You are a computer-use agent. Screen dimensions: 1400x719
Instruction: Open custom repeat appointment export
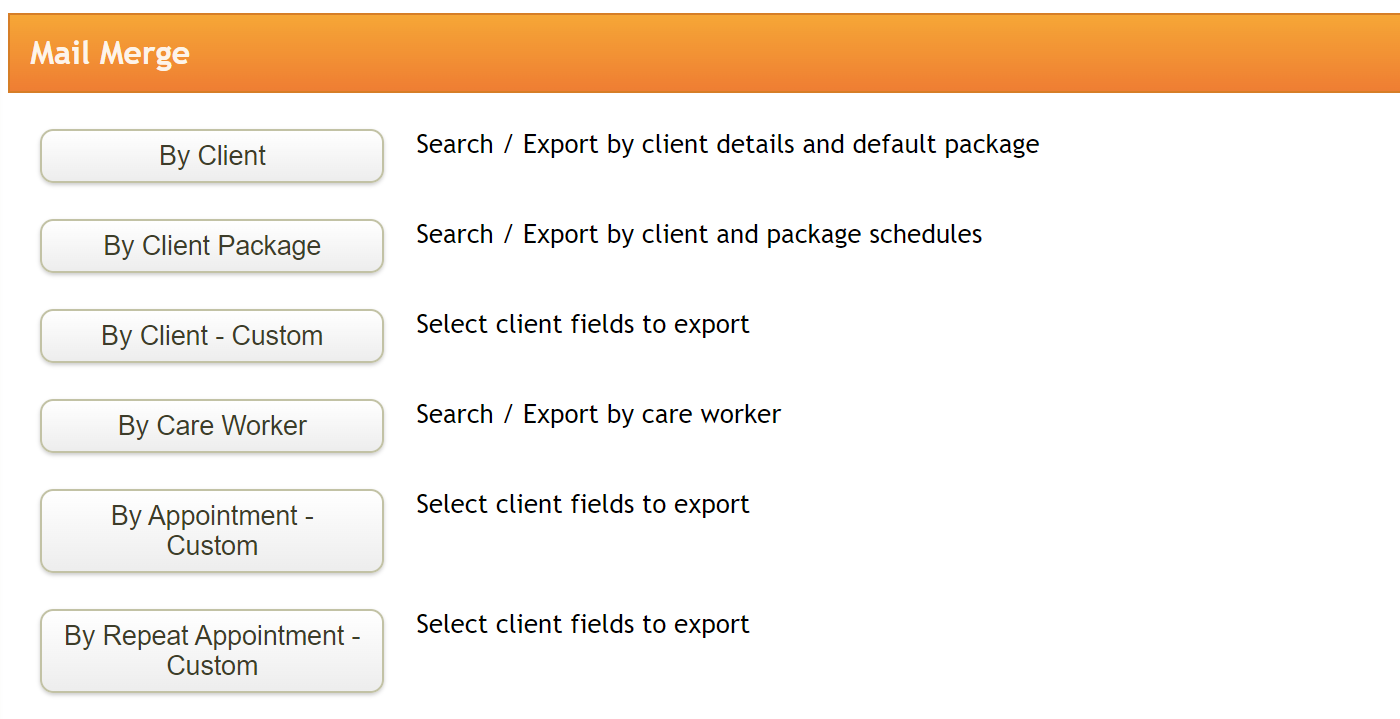[211, 650]
